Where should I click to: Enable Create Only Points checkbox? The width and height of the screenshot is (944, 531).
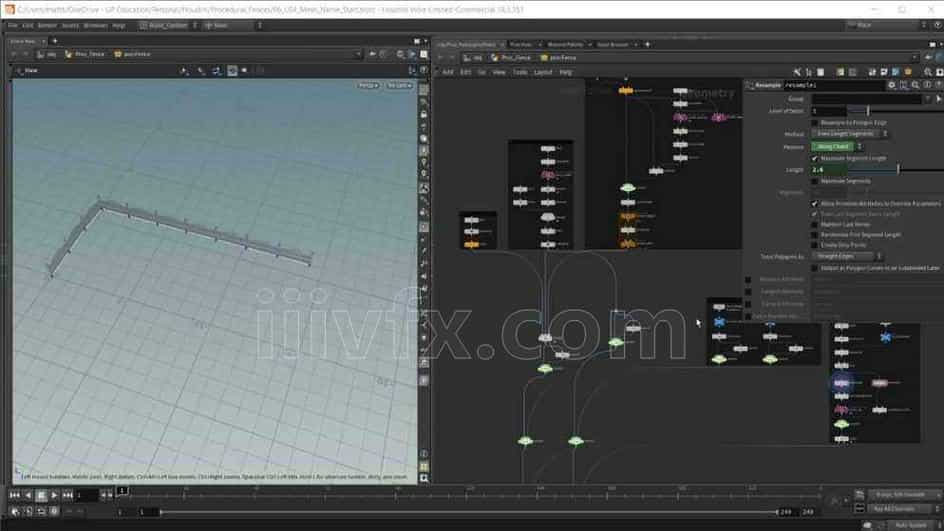[815, 245]
